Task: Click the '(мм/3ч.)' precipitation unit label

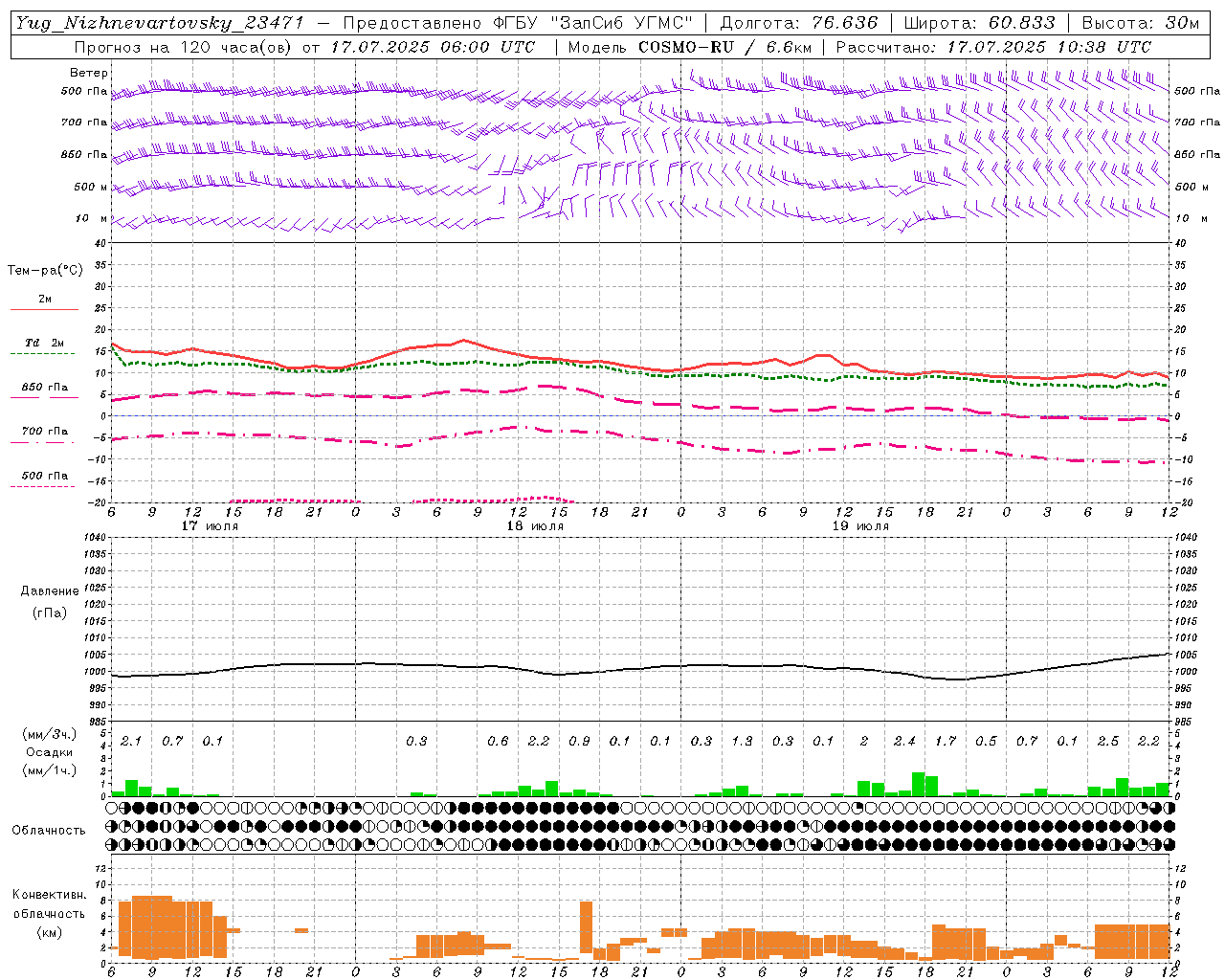Action: 50,734
